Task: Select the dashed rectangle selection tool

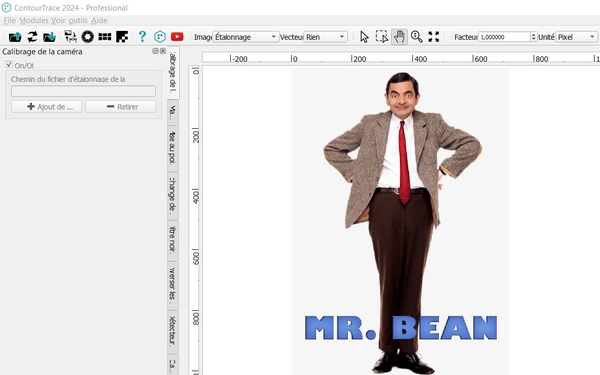Action: click(x=382, y=37)
